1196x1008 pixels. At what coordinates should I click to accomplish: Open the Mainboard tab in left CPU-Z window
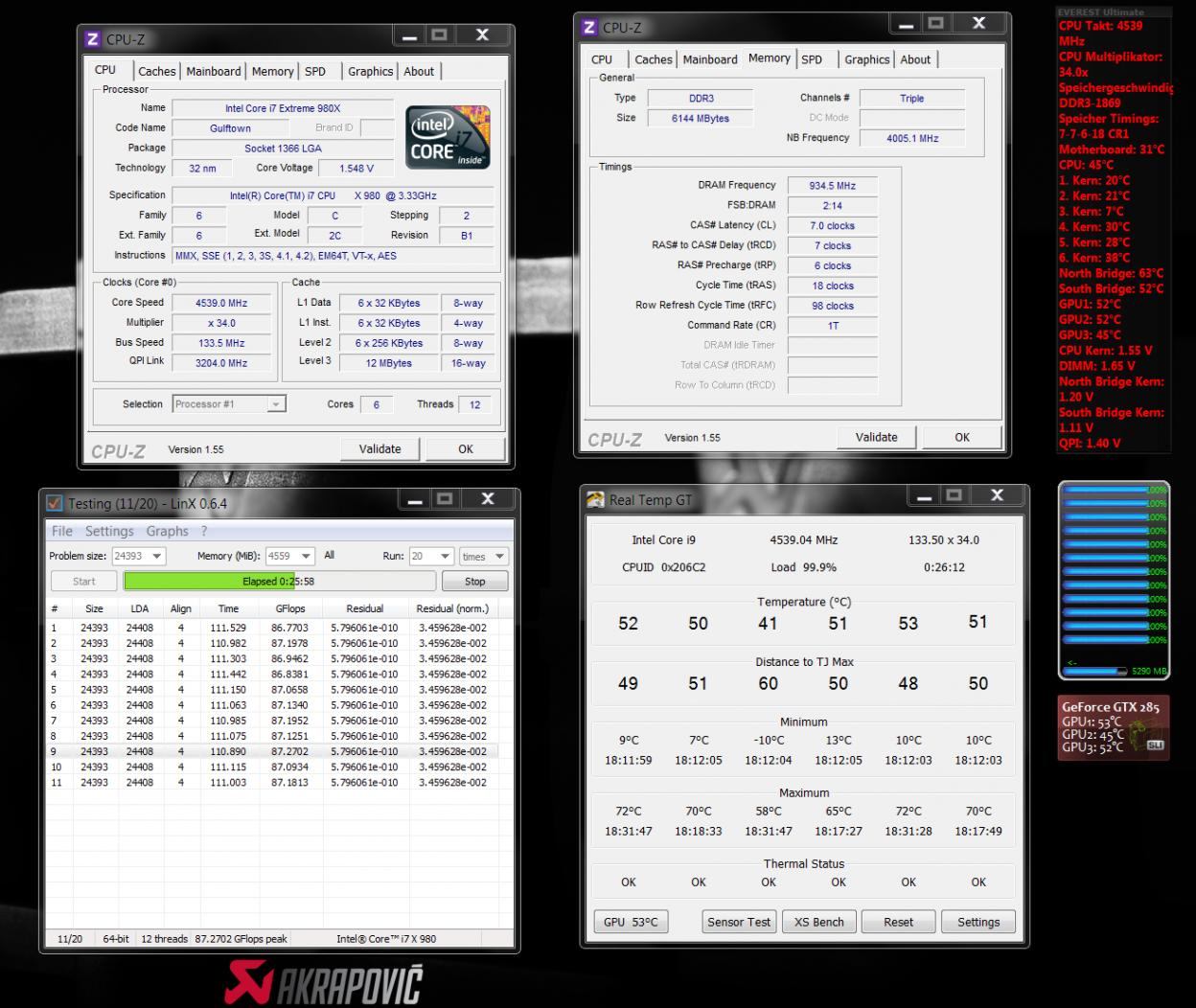pyautogui.click(x=214, y=71)
